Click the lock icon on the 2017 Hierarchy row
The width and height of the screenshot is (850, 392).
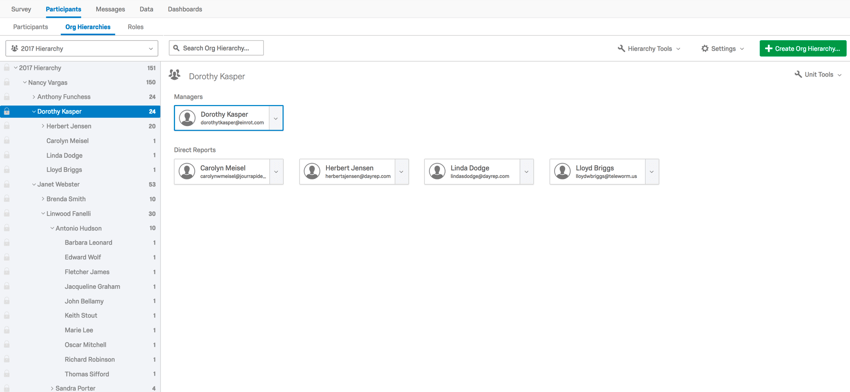click(7, 68)
